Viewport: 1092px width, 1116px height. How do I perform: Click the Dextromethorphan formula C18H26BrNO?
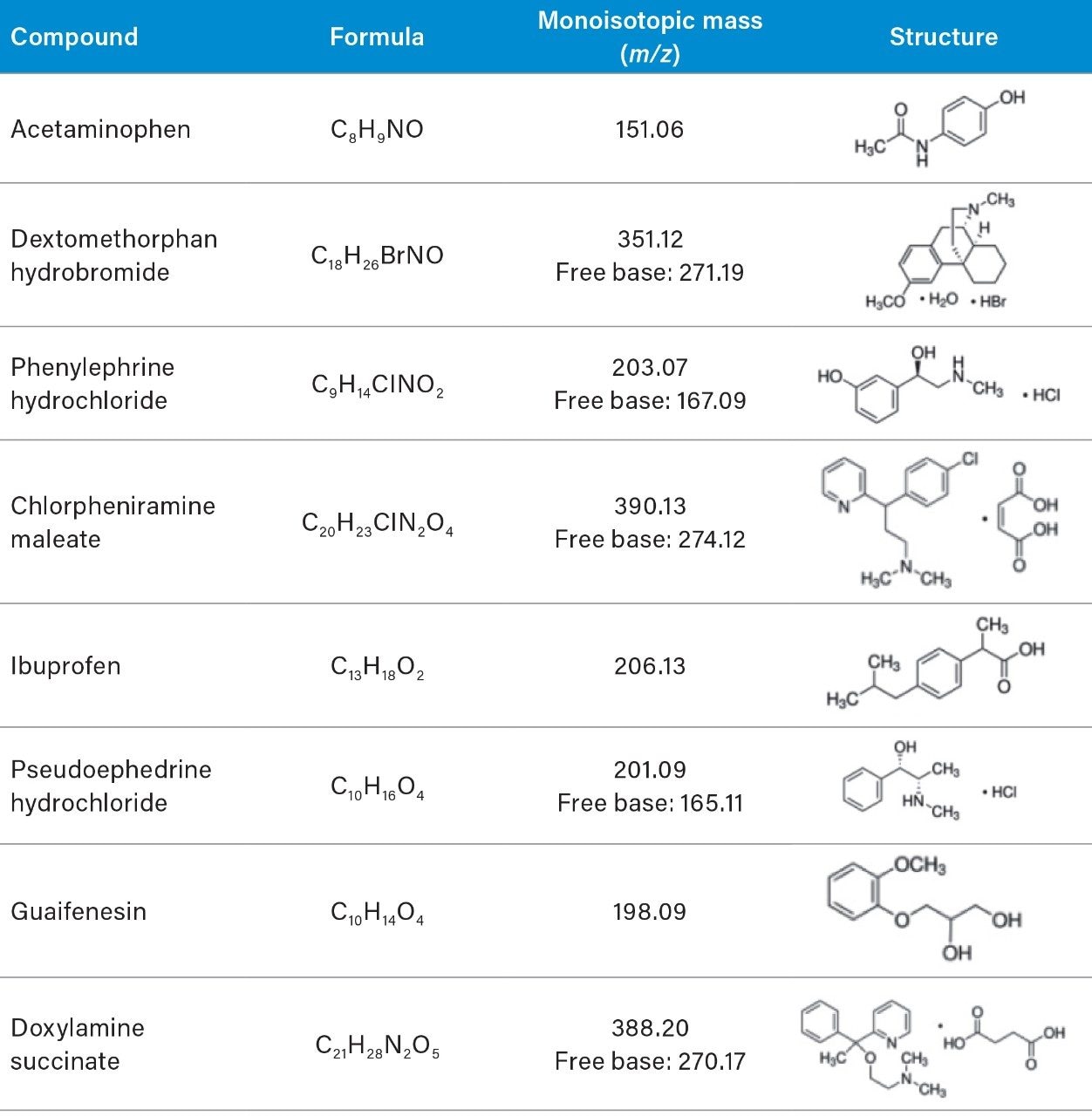(377, 255)
